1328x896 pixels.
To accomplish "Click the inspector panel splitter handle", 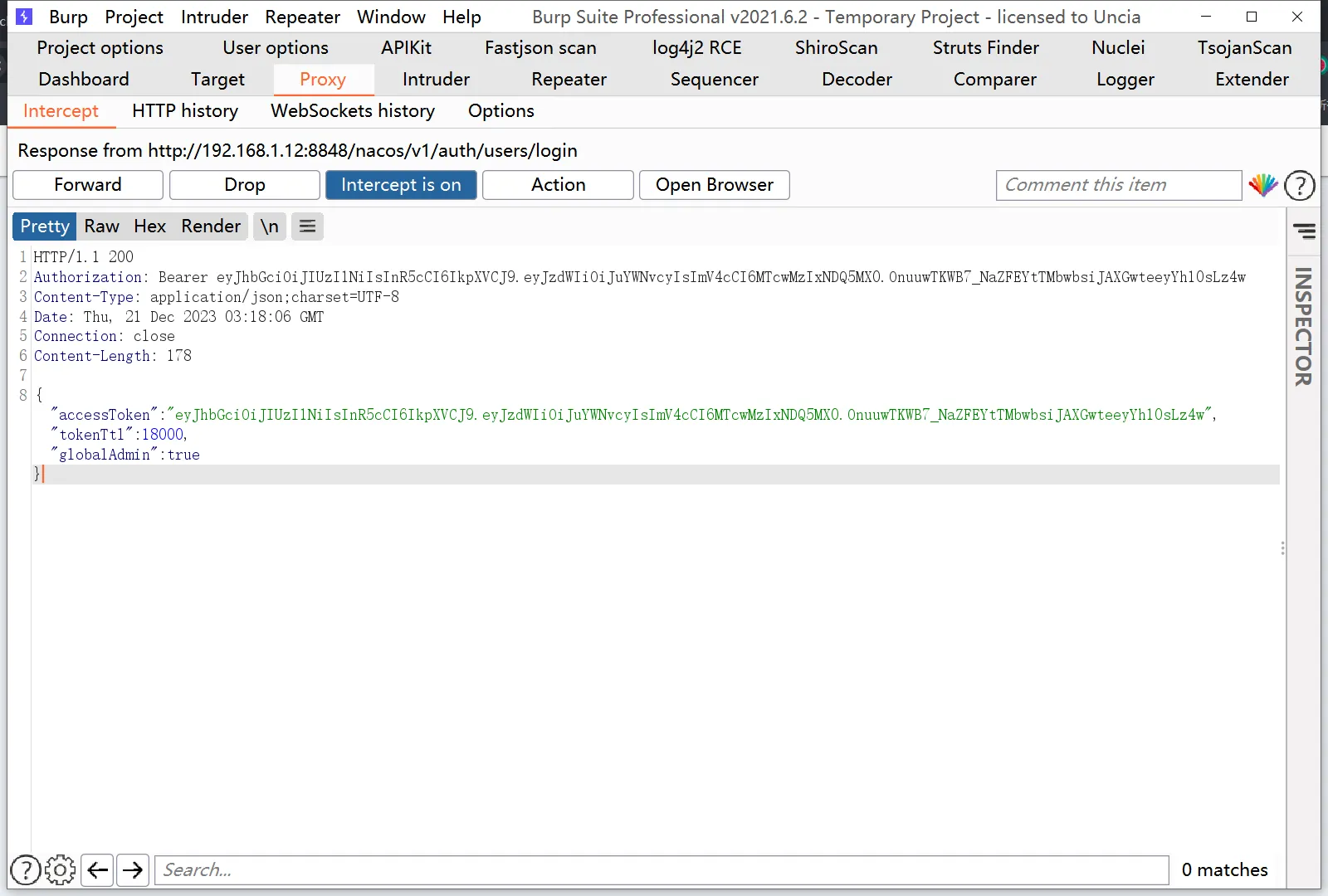I will pos(1283,548).
